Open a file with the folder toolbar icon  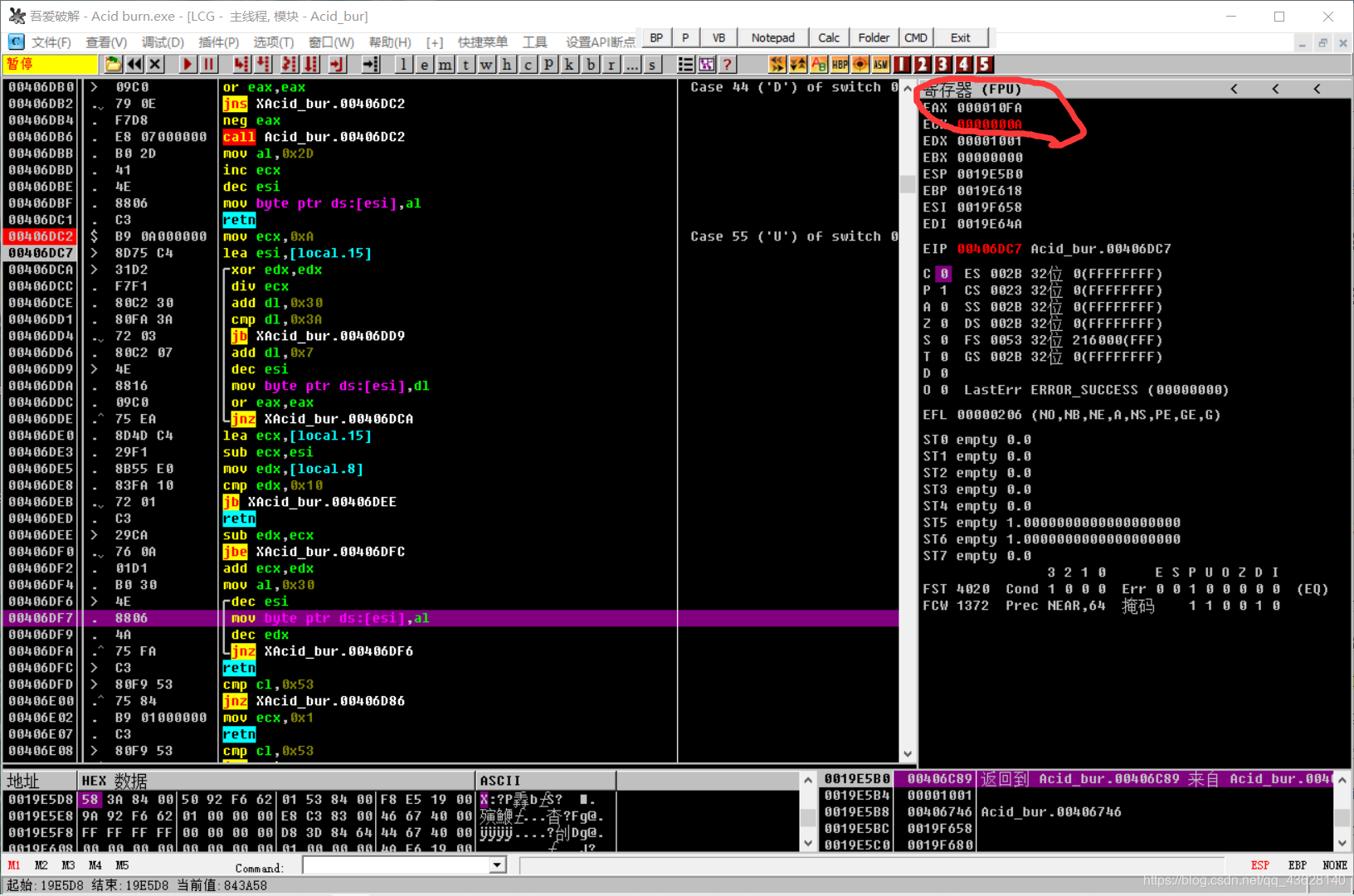[x=113, y=64]
